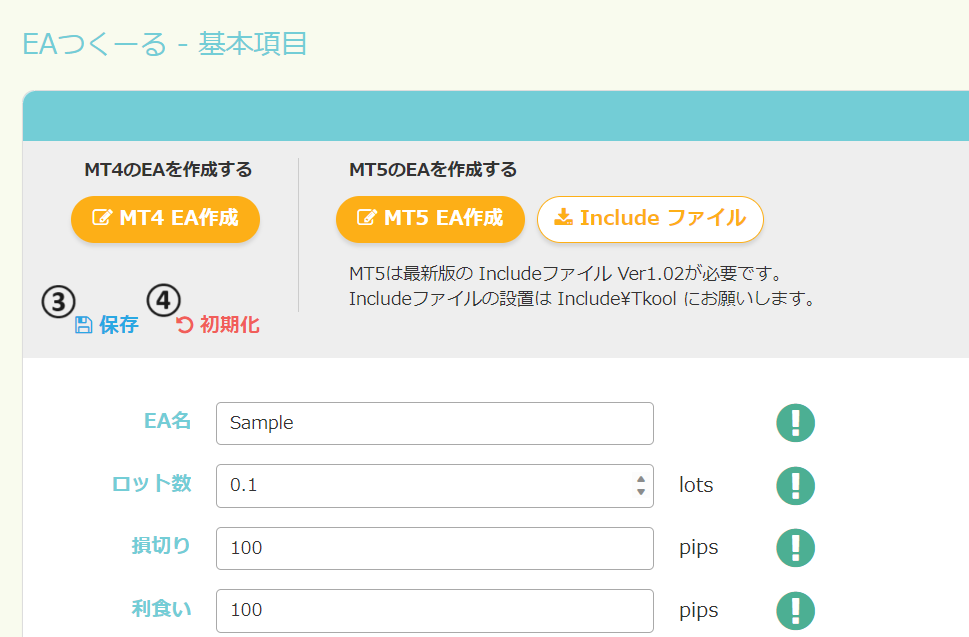Click the MT4 EA作成 button
The image size is (969, 637).
pos(165,219)
